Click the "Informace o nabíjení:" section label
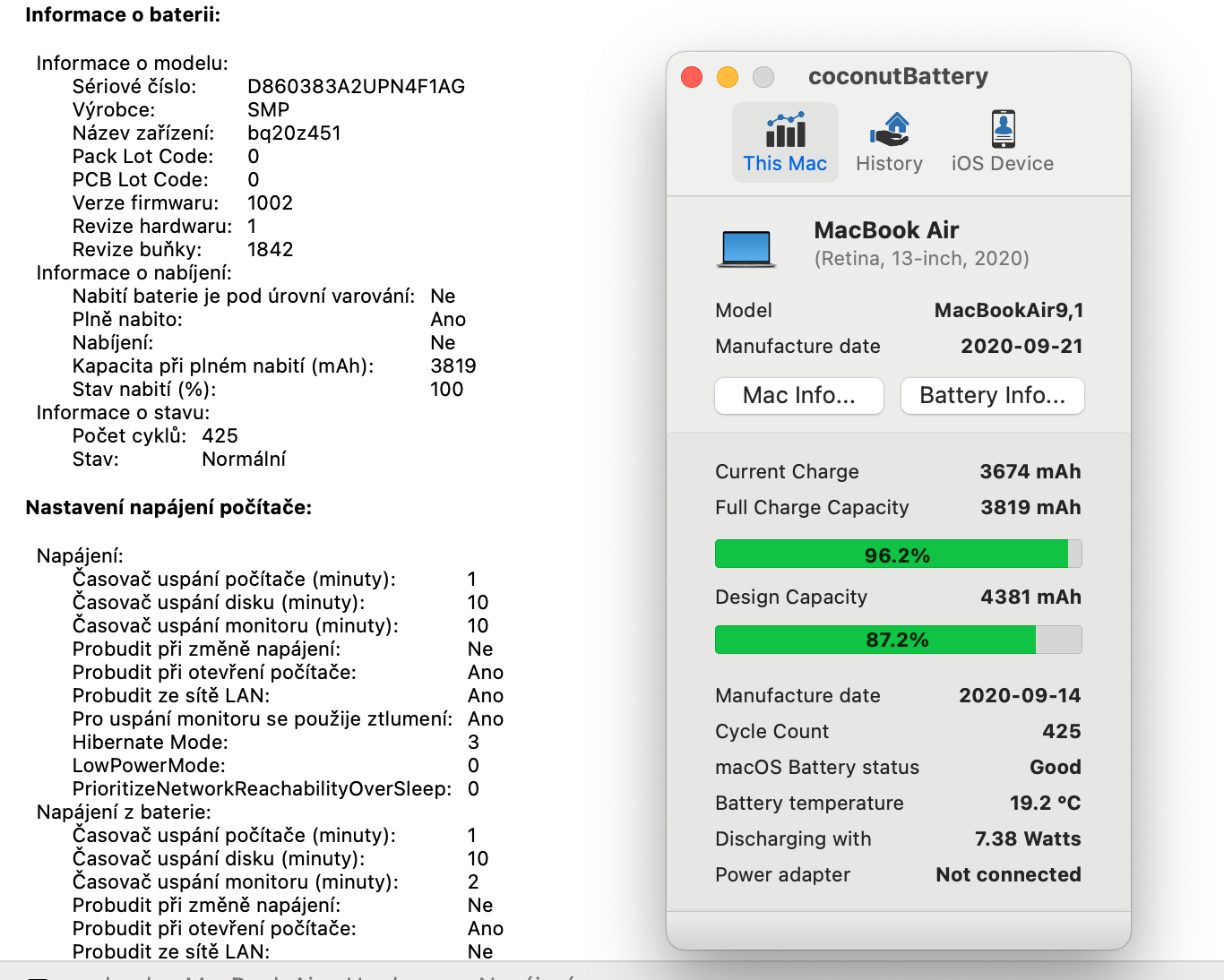This screenshot has height=980, width=1224. 134,273
